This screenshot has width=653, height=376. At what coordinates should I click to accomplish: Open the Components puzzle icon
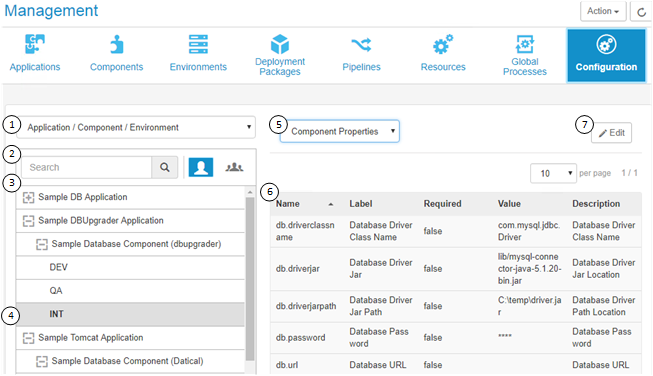[x=117, y=44]
